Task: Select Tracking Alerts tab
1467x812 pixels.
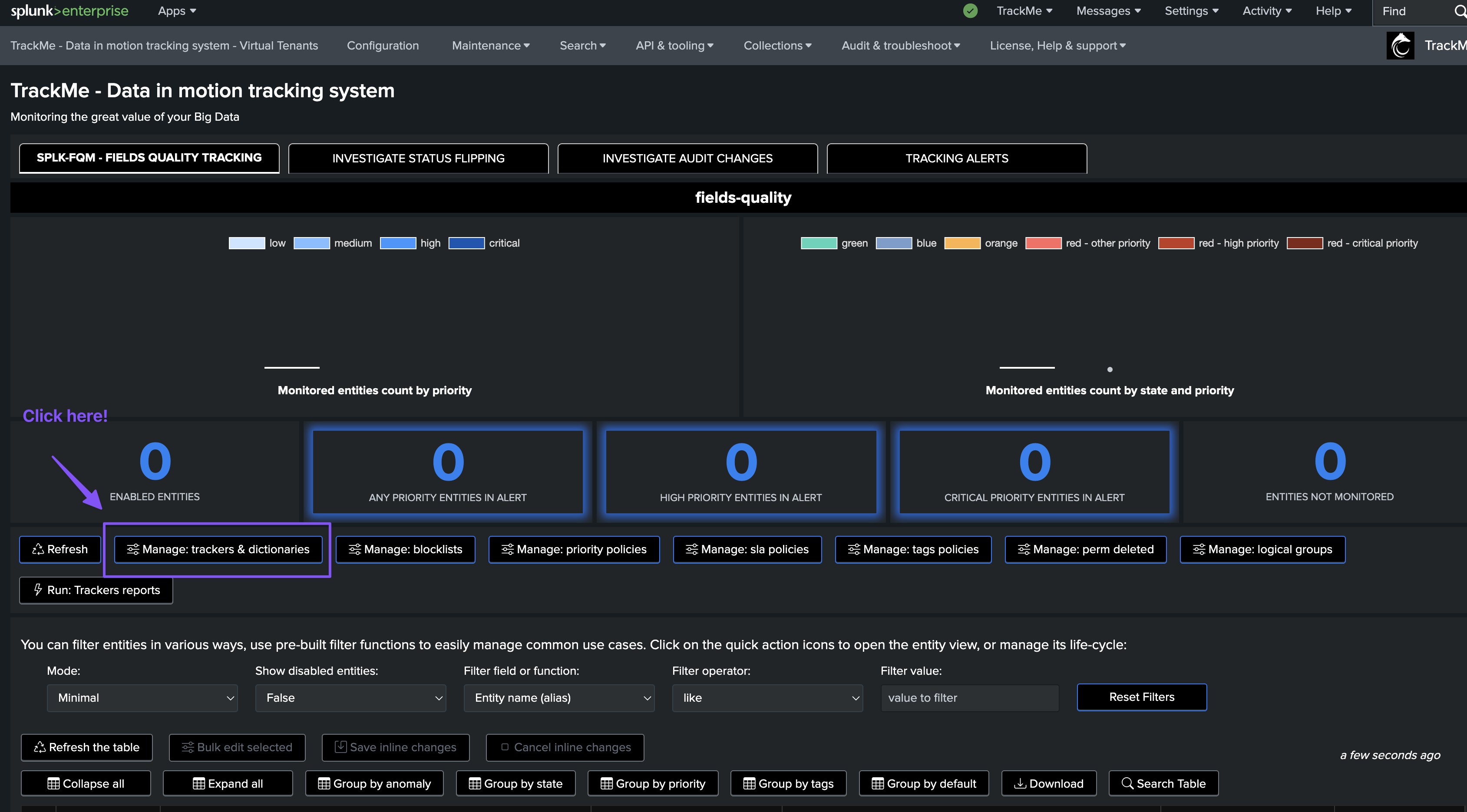Action: pos(957,158)
